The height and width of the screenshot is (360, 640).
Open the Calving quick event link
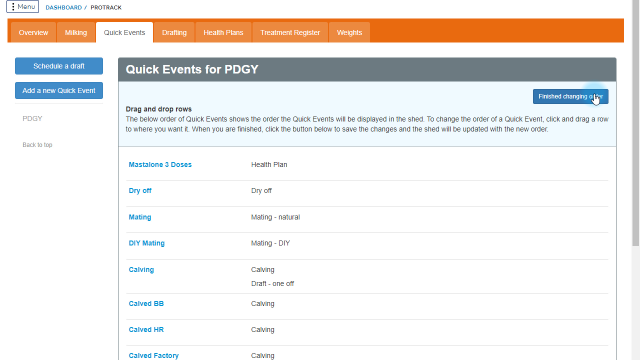[x=141, y=270]
